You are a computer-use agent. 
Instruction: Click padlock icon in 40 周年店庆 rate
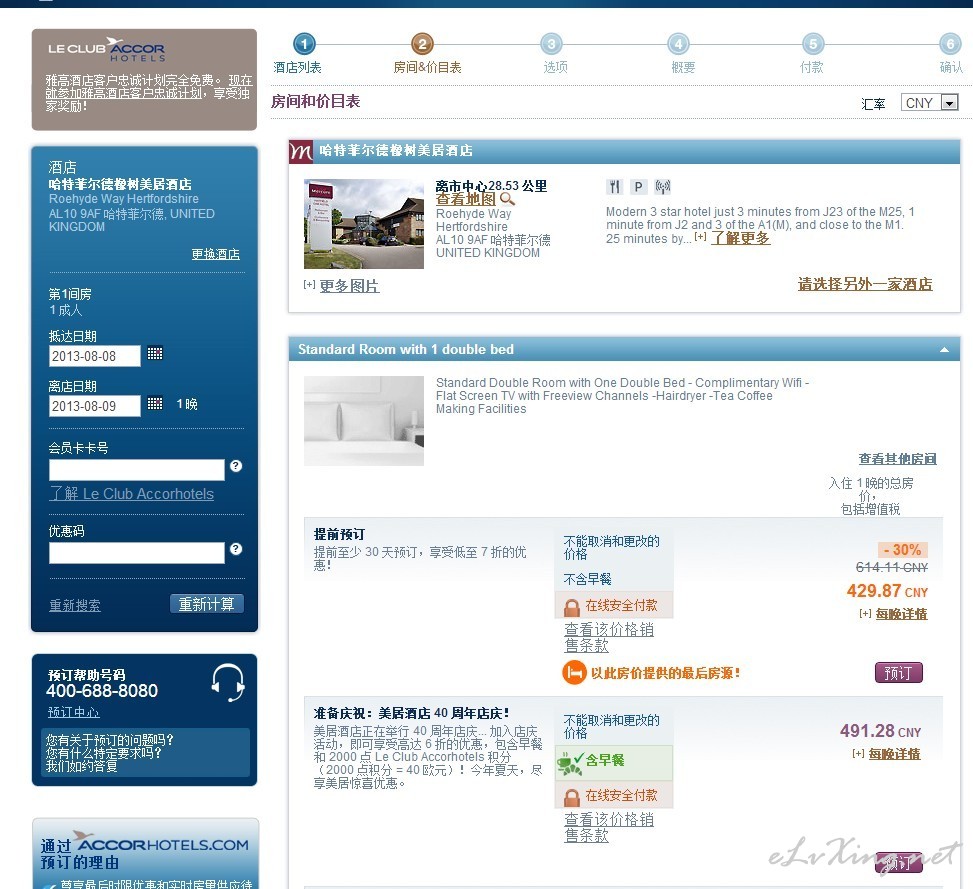pos(572,797)
